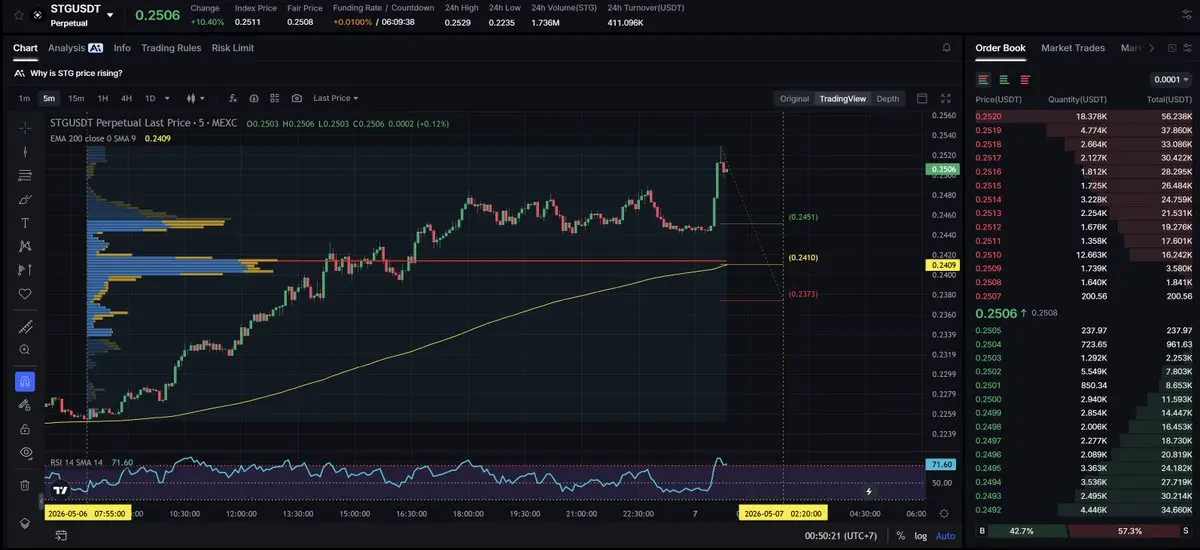This screenshot has width=1200, height=550.
Task: Toggle percent scale on chart
Action: pos(900,535)
